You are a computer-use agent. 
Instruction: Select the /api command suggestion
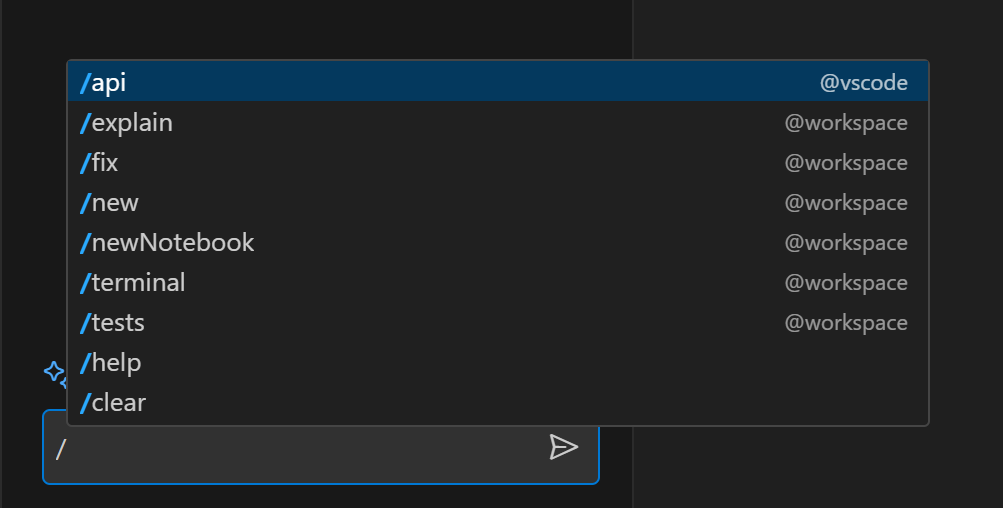(x=498, y=82)
